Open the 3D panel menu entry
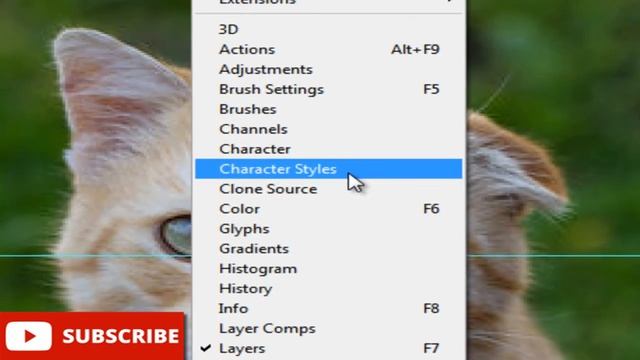 point(329,29)
